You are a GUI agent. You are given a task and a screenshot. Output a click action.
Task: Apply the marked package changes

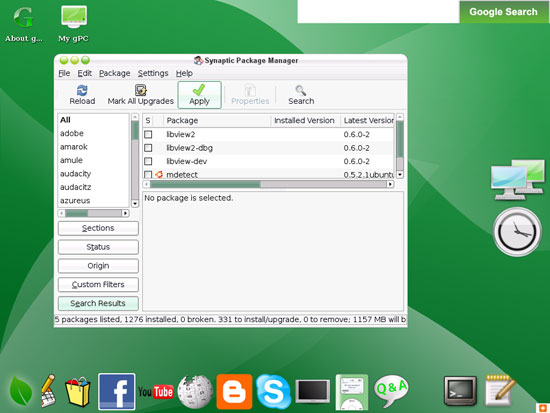tap(199, 95)
